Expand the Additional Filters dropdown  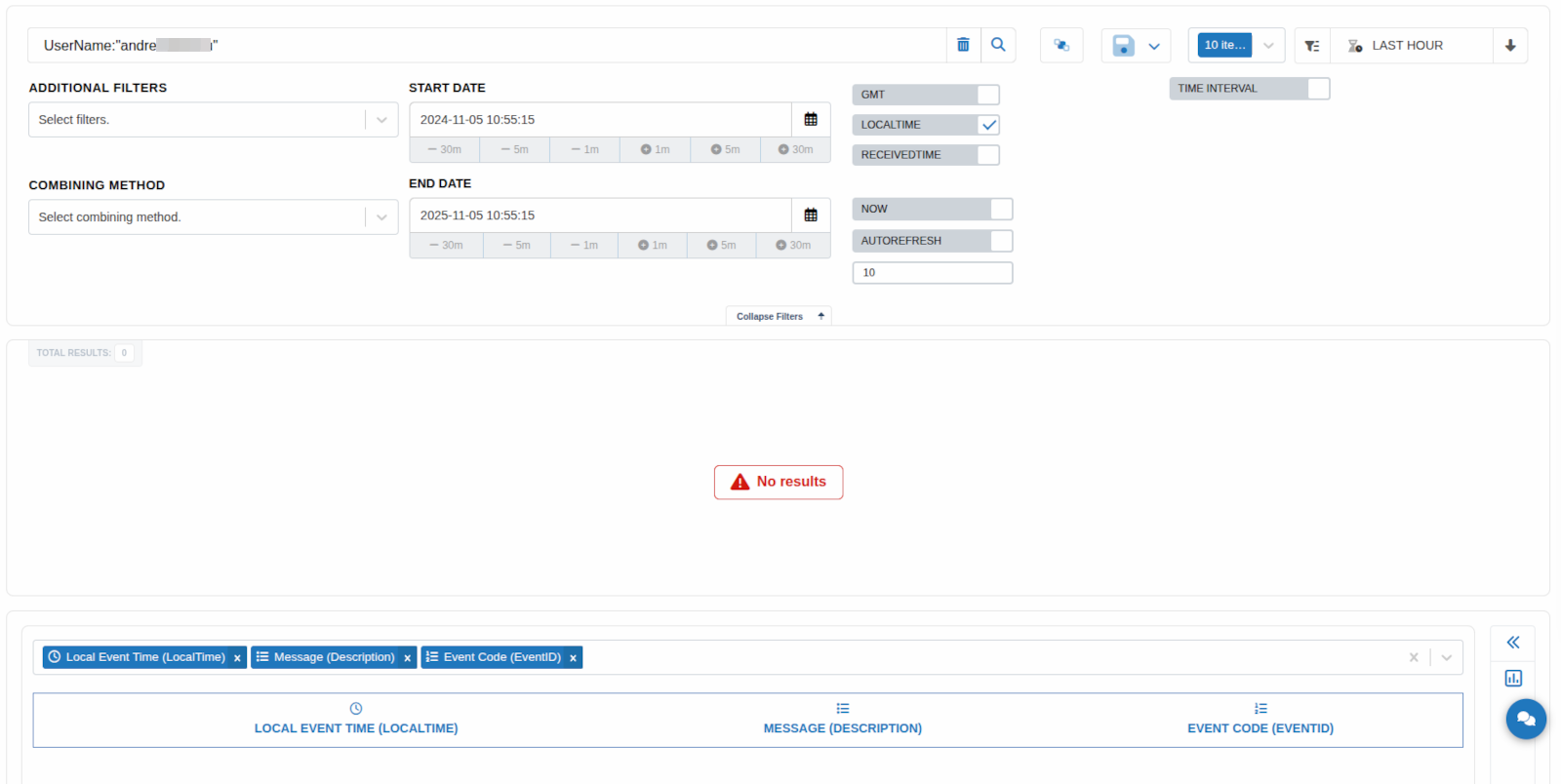point(381,120)
